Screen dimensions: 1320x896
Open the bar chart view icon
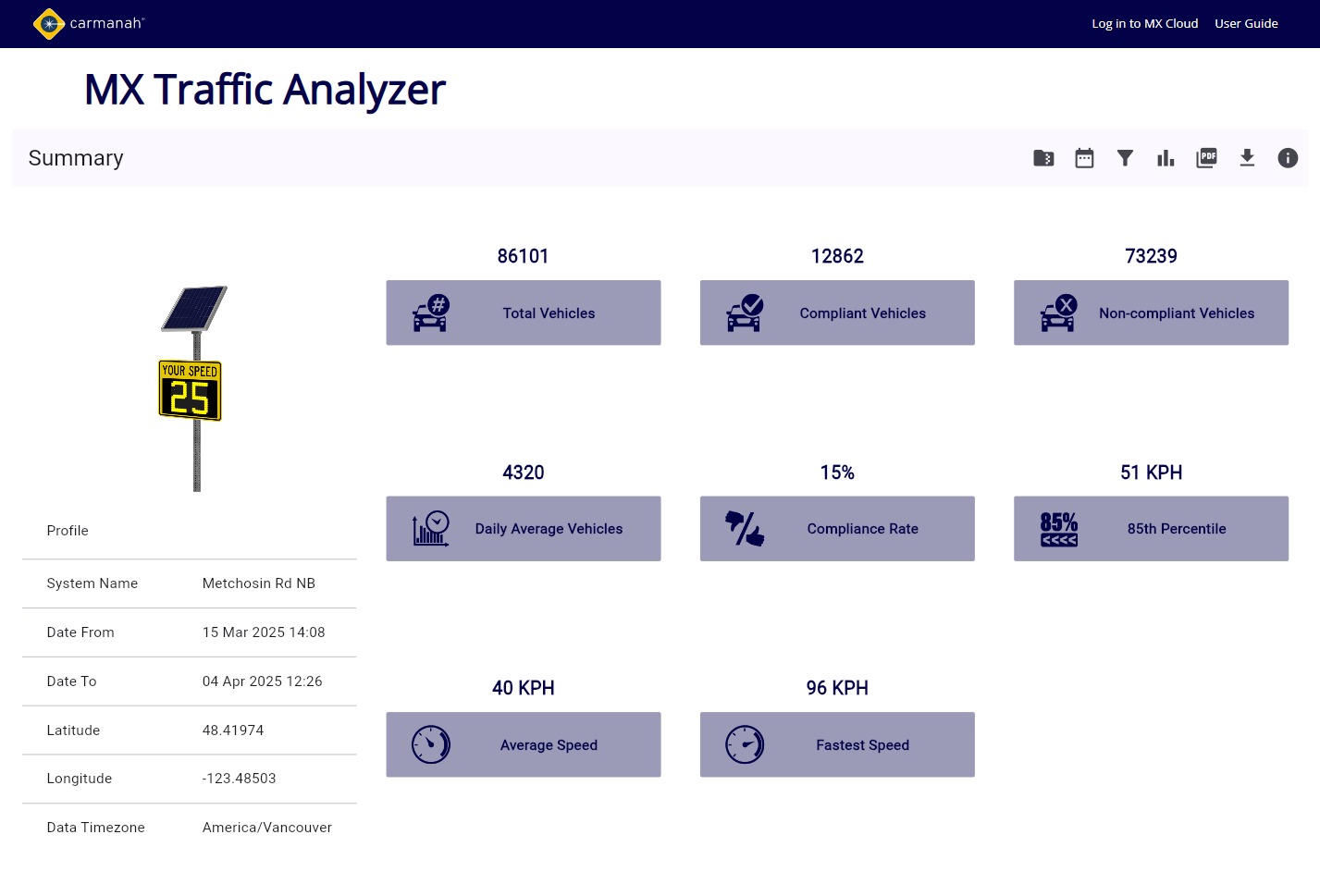1166,158
